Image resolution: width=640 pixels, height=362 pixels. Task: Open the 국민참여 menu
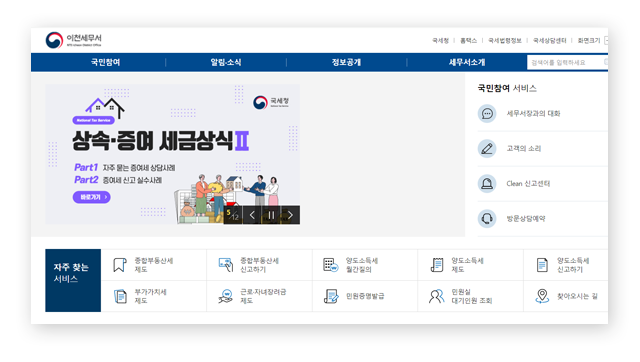(105, 62)
